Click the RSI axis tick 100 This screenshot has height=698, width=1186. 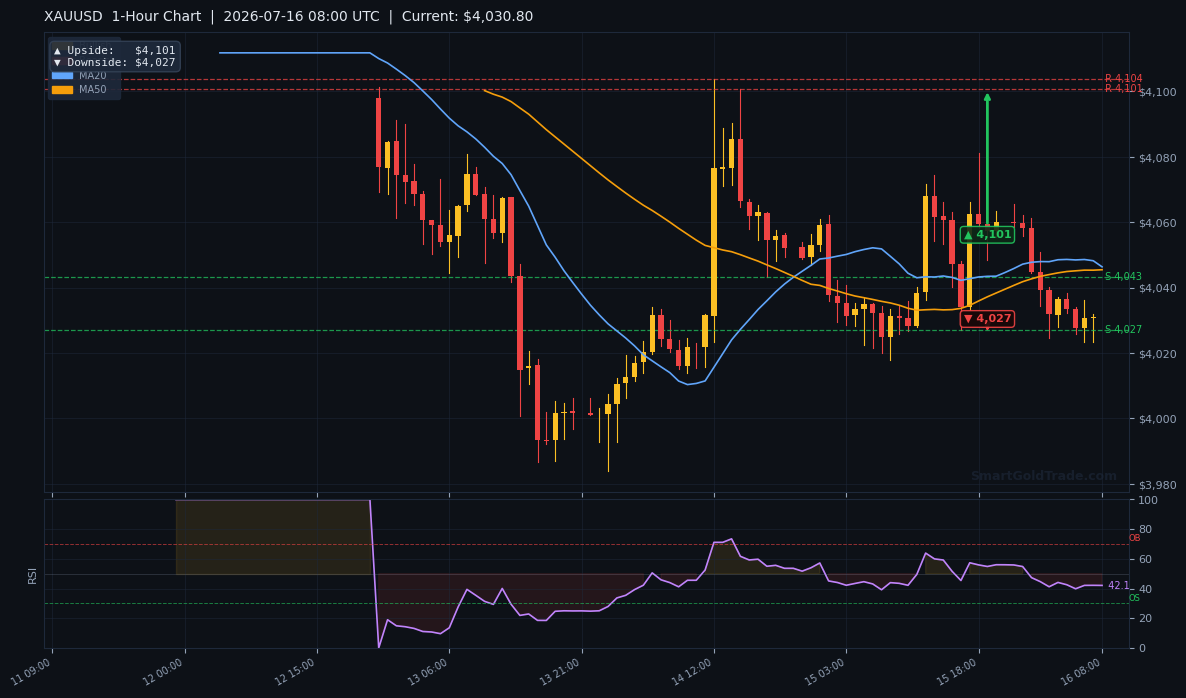[x=1147, y=501]
